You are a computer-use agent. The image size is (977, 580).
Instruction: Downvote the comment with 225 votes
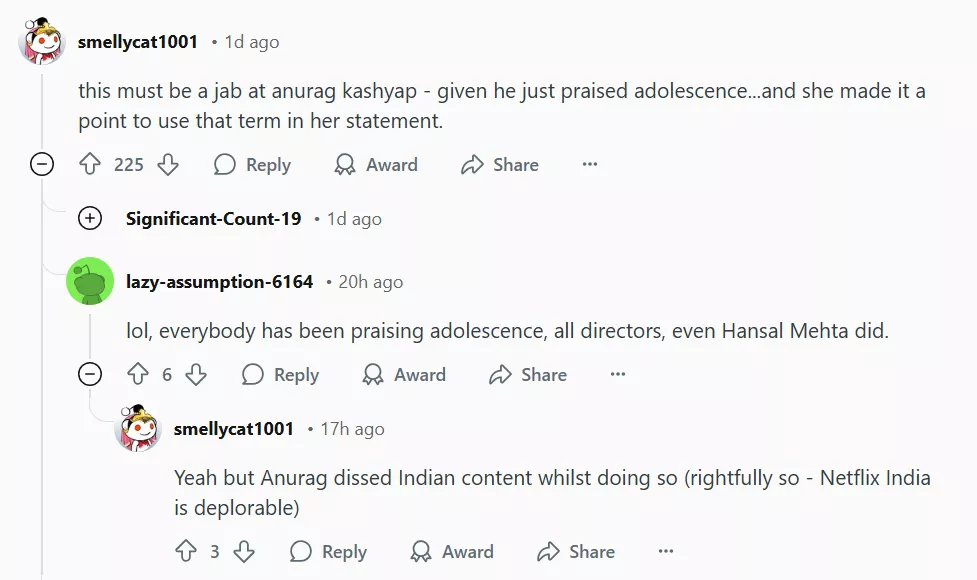click(x=168, y=165)
